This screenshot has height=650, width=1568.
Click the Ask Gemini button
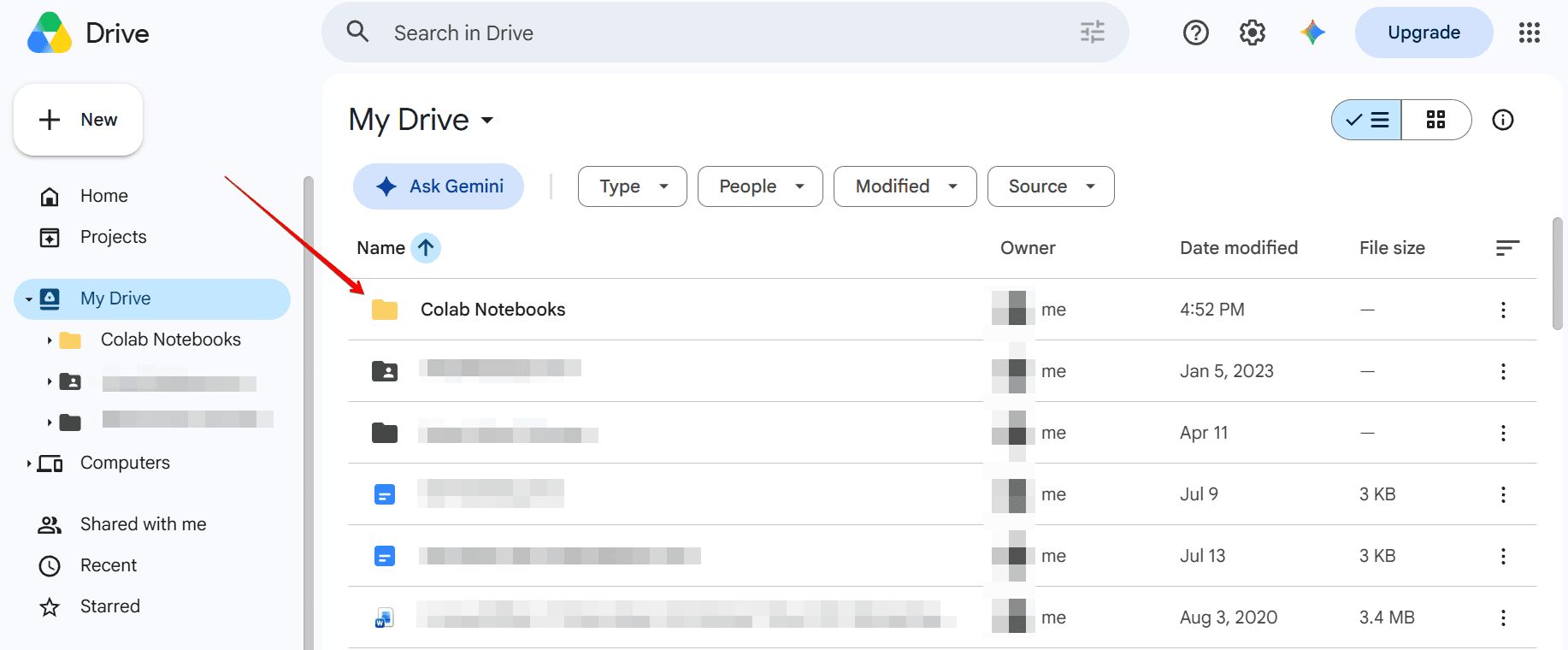coord(439,186)
